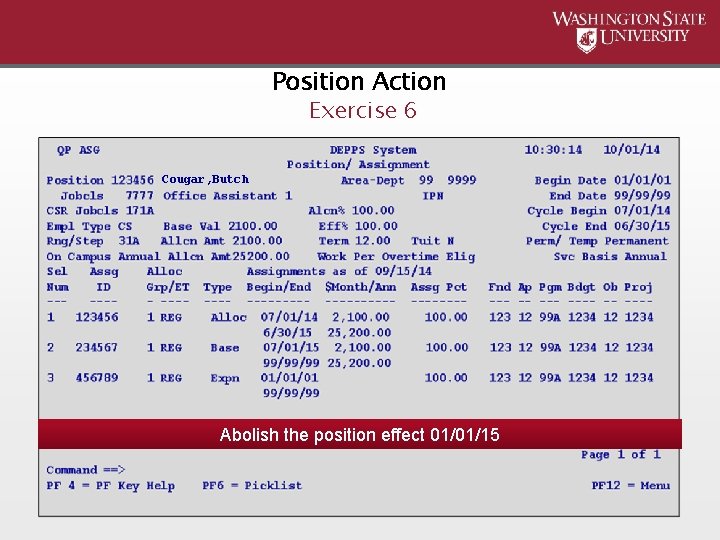The width and height of the screenshot is (720, 540).
Task: Click the 'DEPPS System' heading
Action: pos(373,150)
